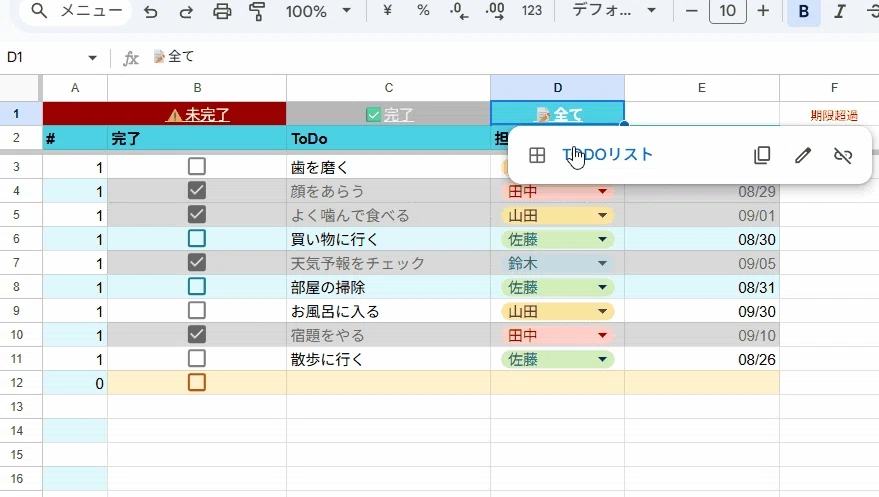Open 鈴木 dropdown in 天気予報 row

(x=603, y=263)
